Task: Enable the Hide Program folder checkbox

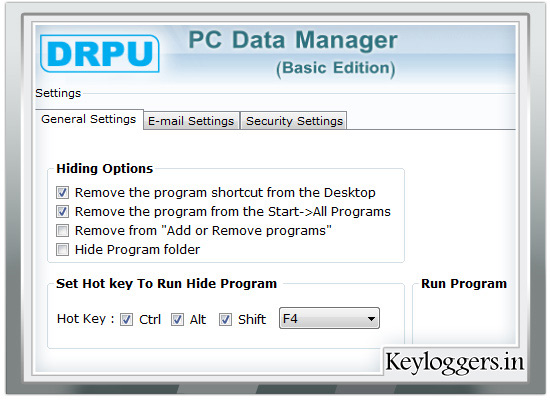Action: (62, 249)
